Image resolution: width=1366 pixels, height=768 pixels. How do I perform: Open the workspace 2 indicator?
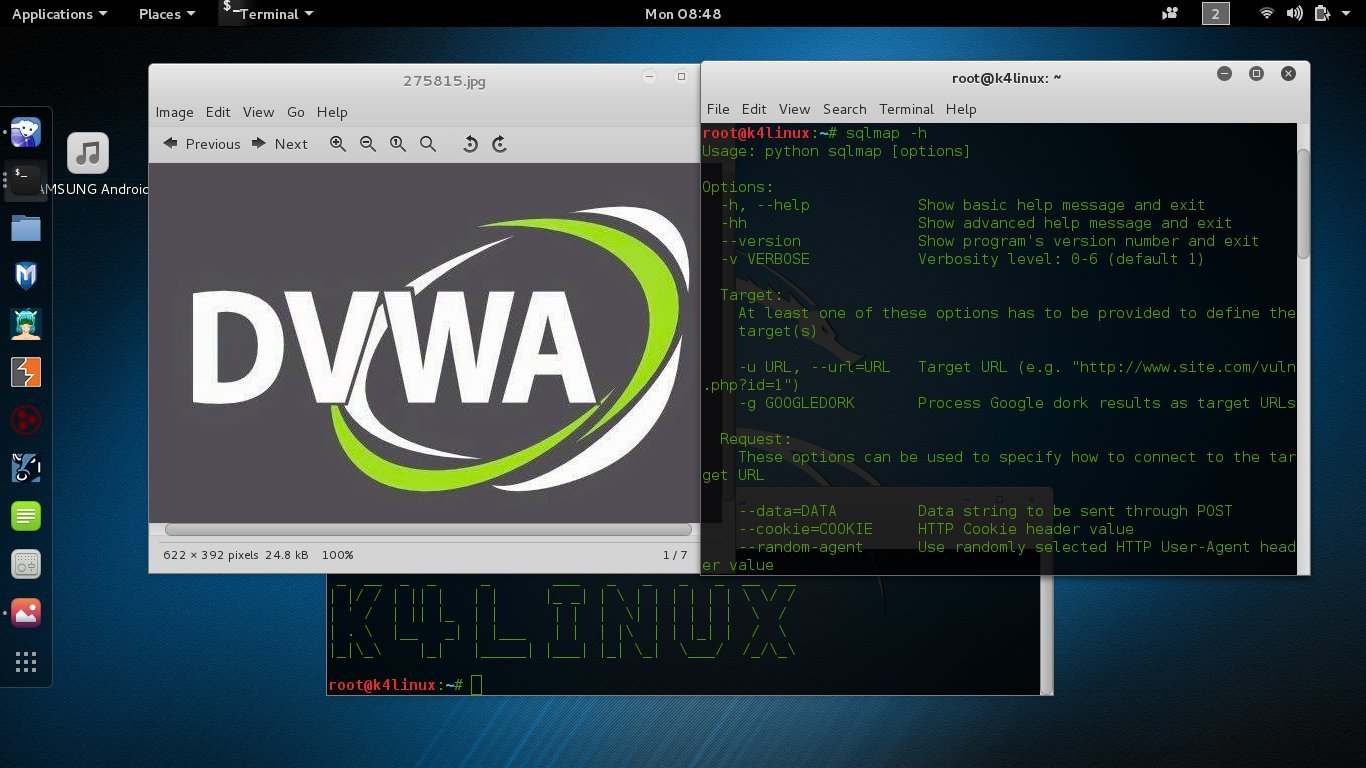point(1215,14)
